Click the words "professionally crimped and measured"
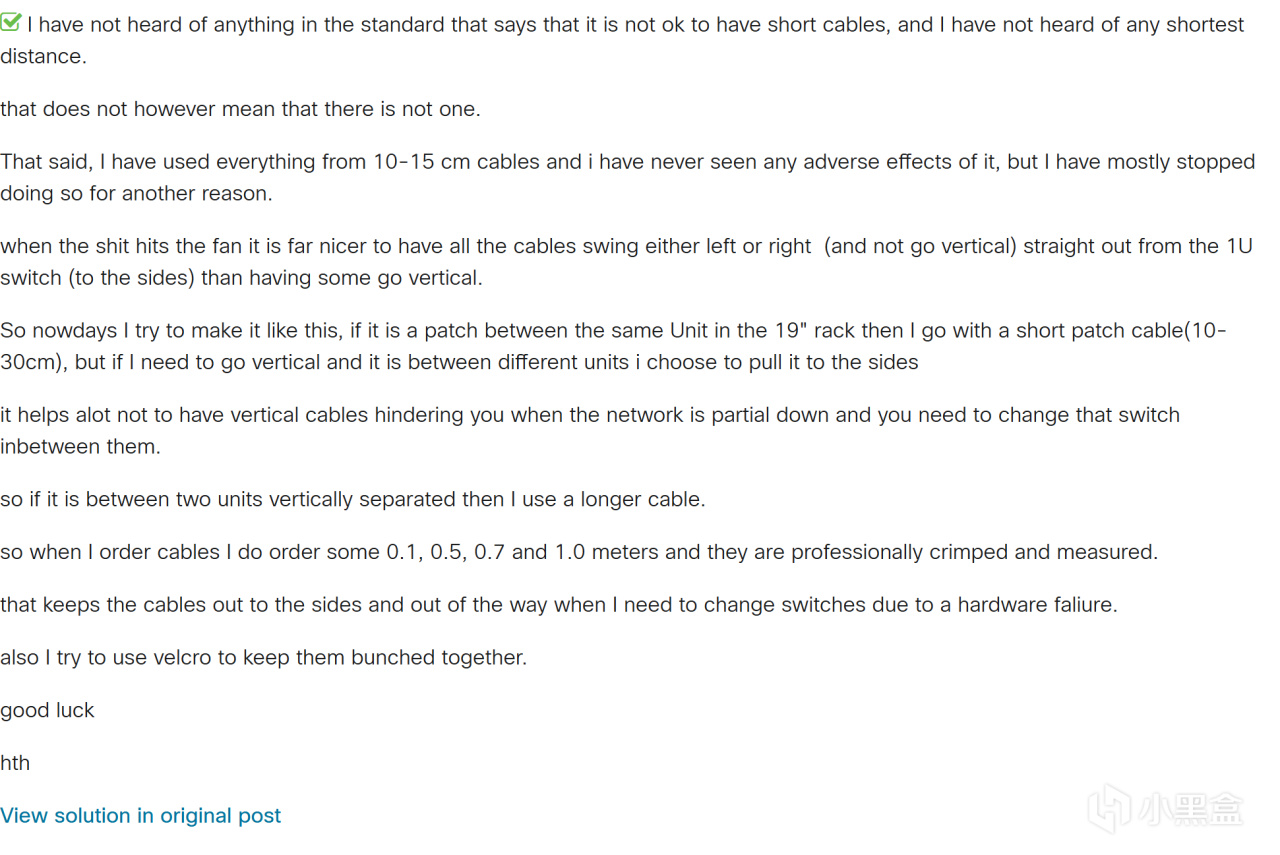Viewport: 1280px width, 855px height. 974,552
